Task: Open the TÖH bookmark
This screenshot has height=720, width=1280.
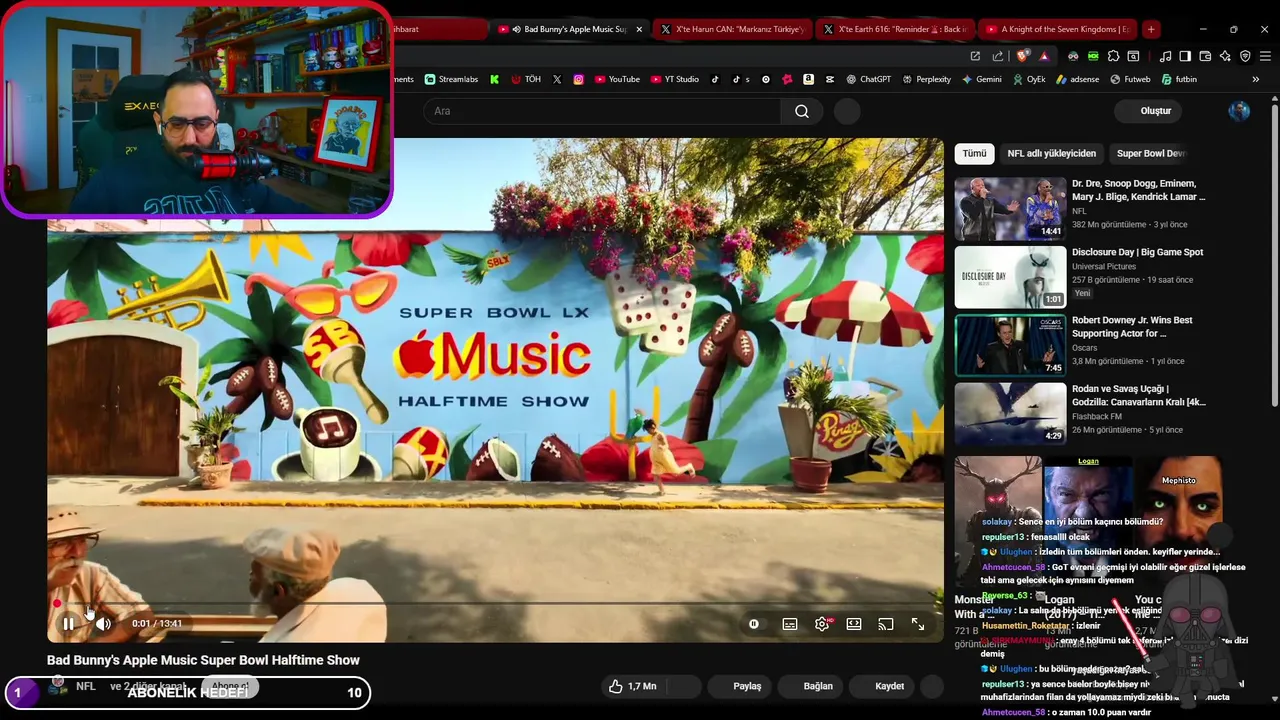Action: (526, 79)
